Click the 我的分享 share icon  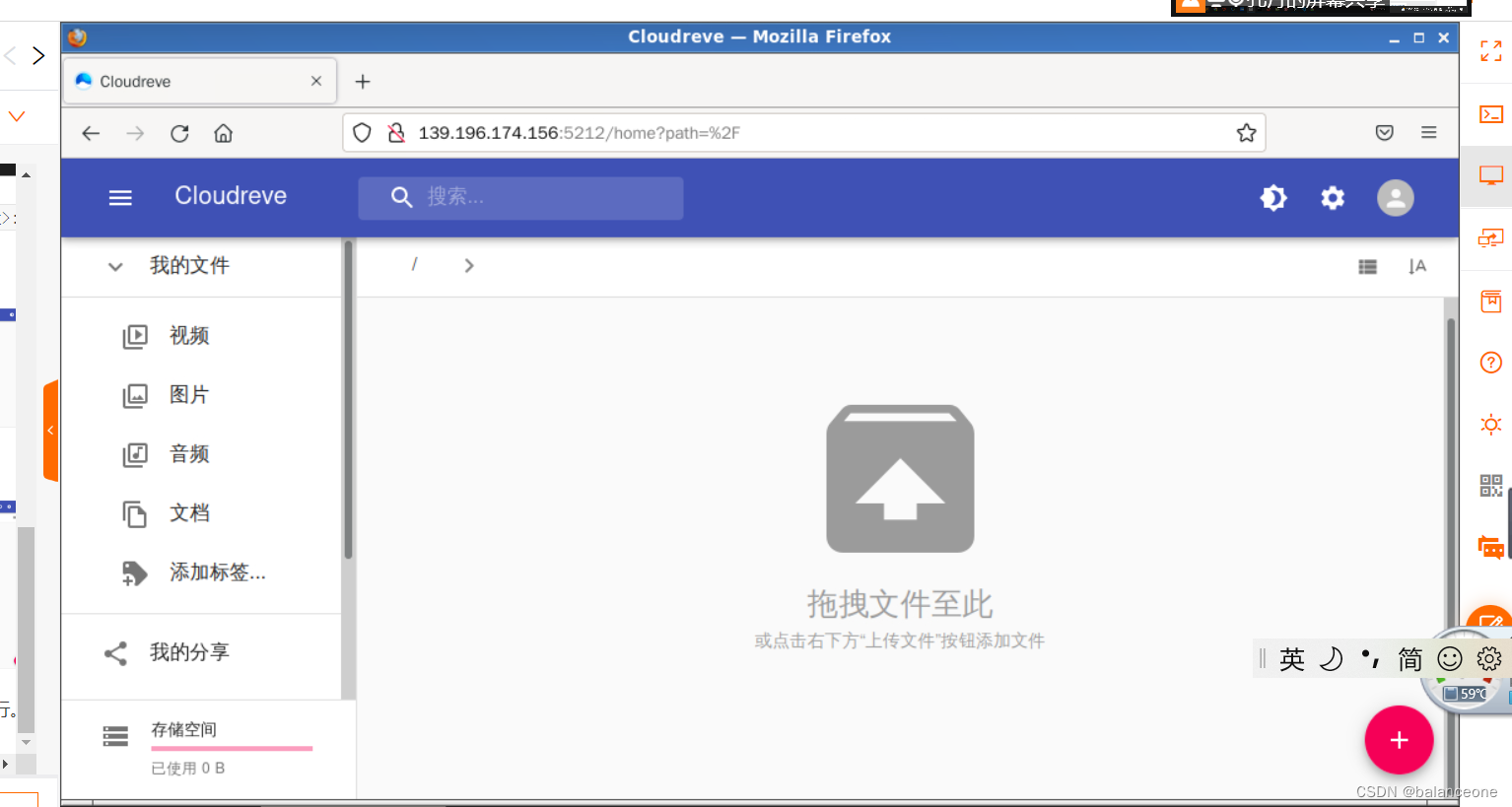coord(115,653)
